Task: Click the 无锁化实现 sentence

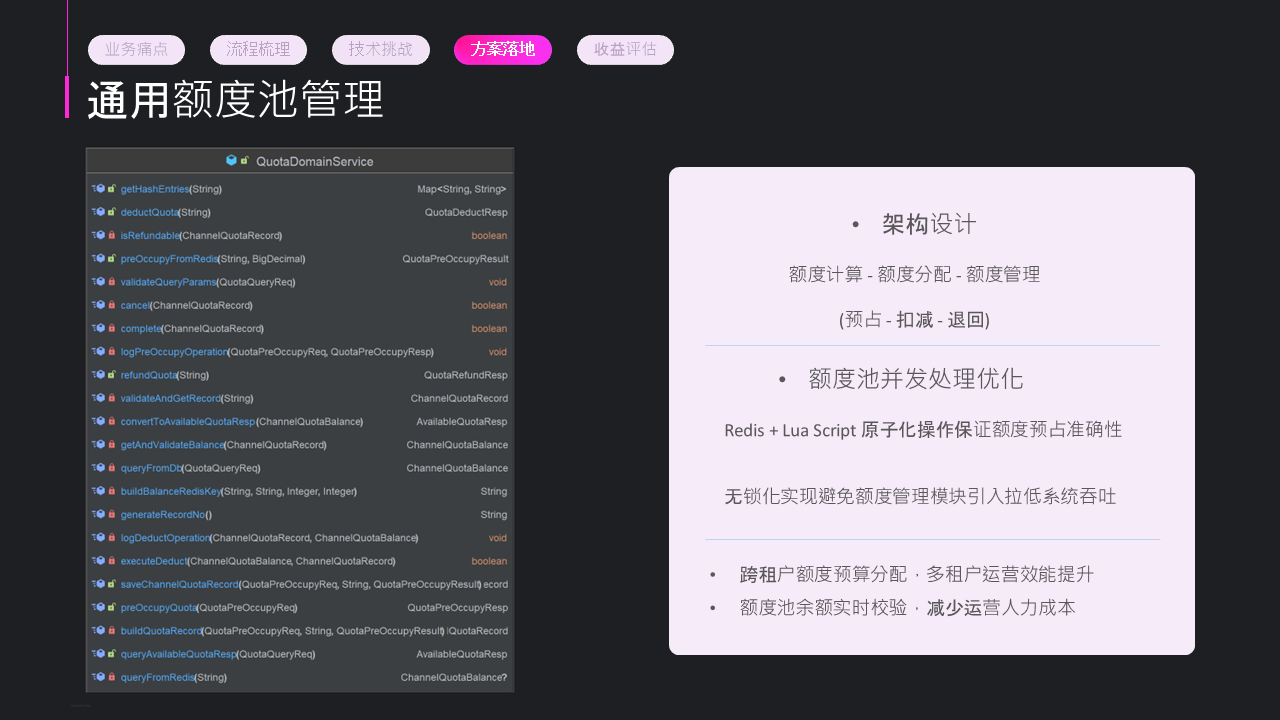Action: click(x=920, y=497)
